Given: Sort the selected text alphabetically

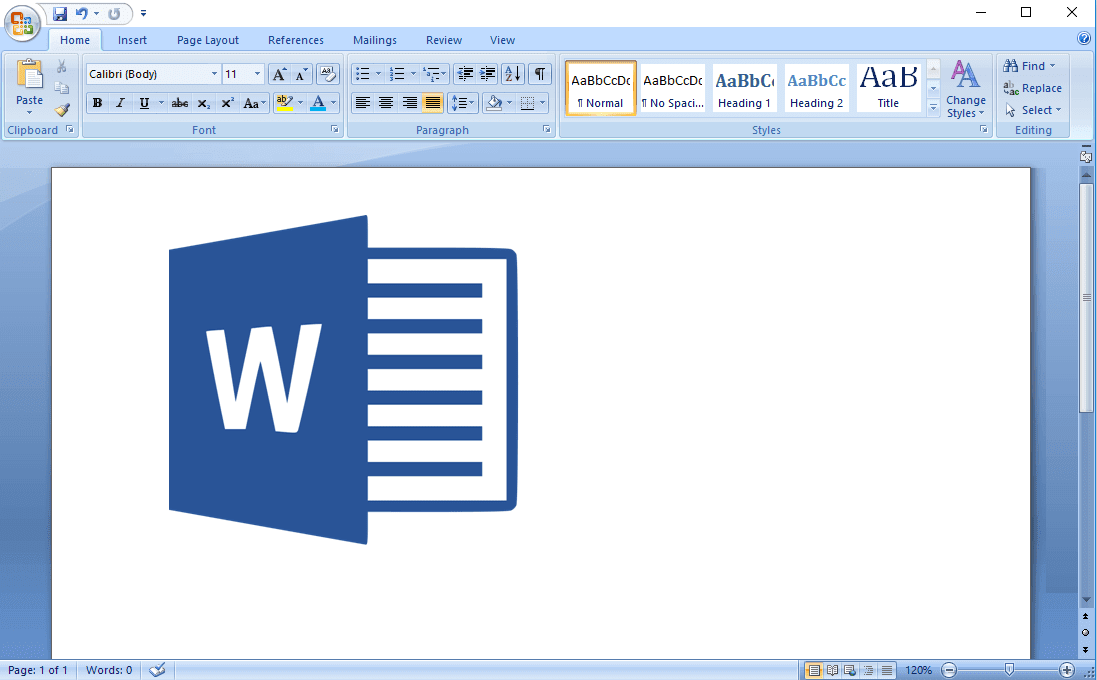Looking at the screenshot, I should pyautogui.click(x=512, y=74).
